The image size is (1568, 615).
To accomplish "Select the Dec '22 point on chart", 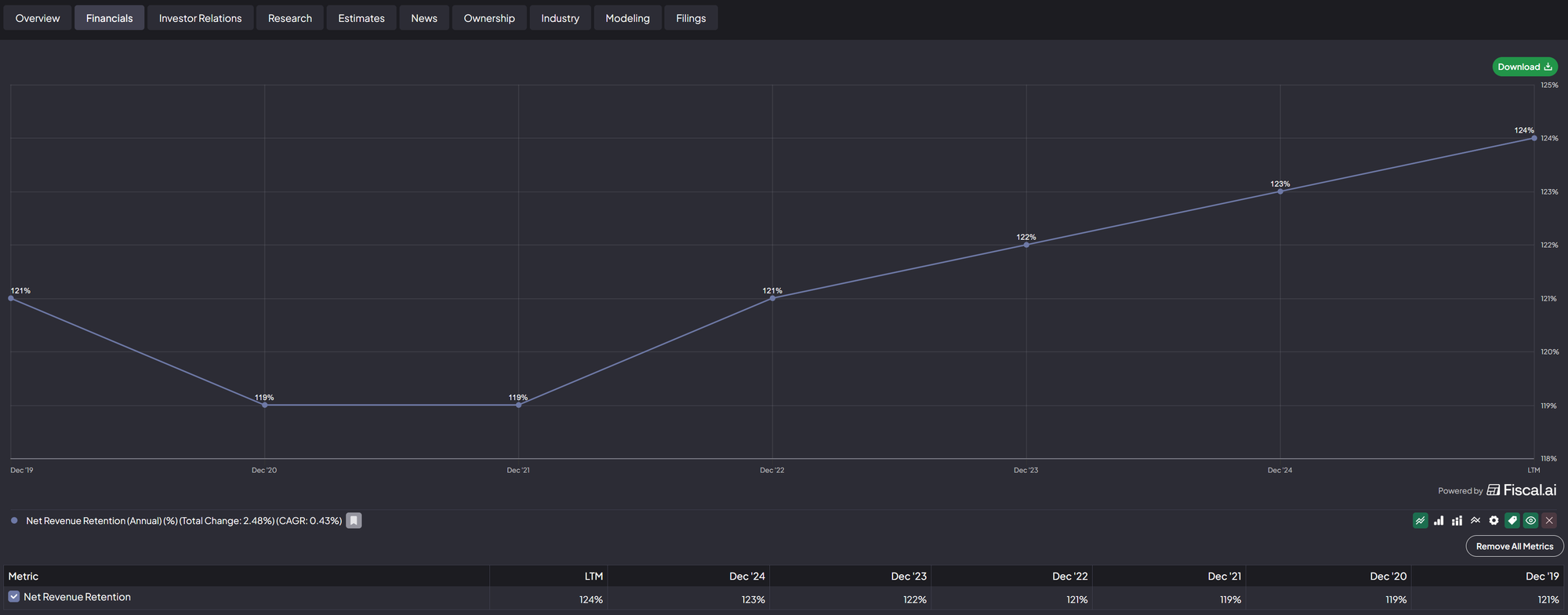I will [x=772, y=298].
